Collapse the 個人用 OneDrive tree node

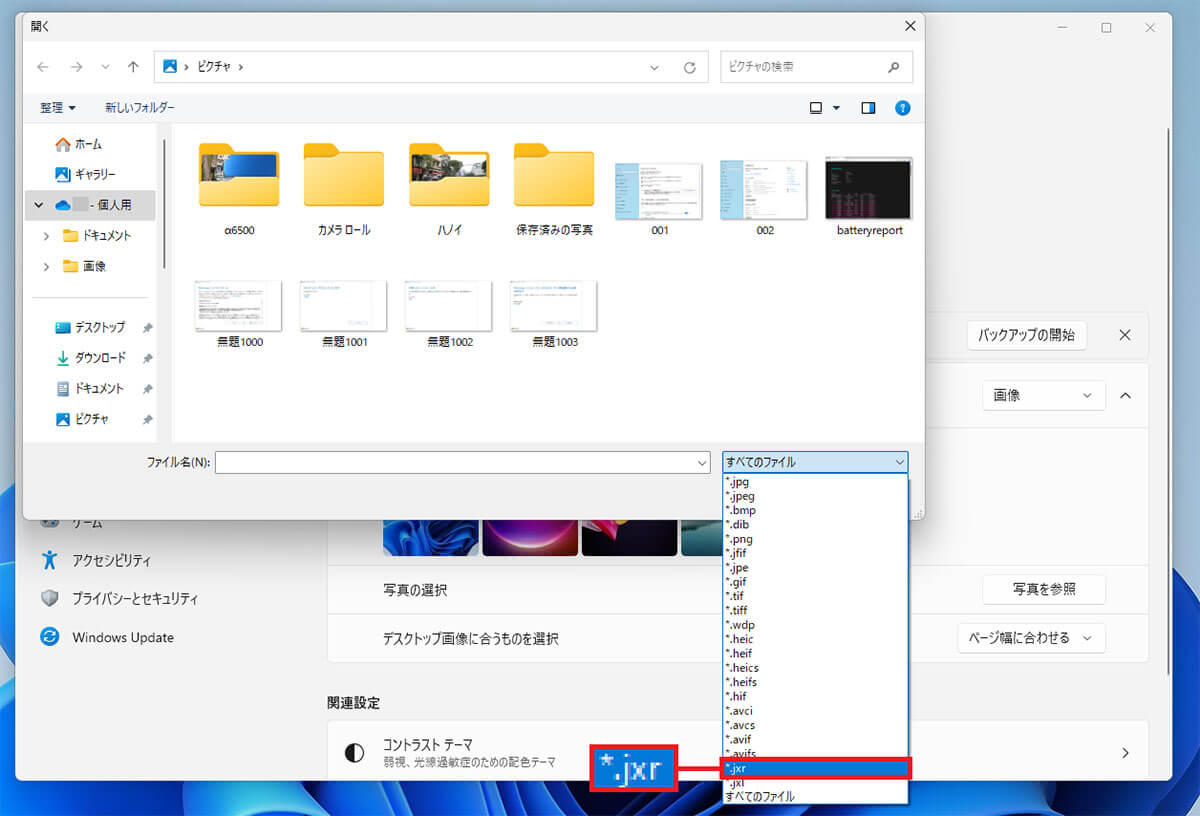coord(39,205)
